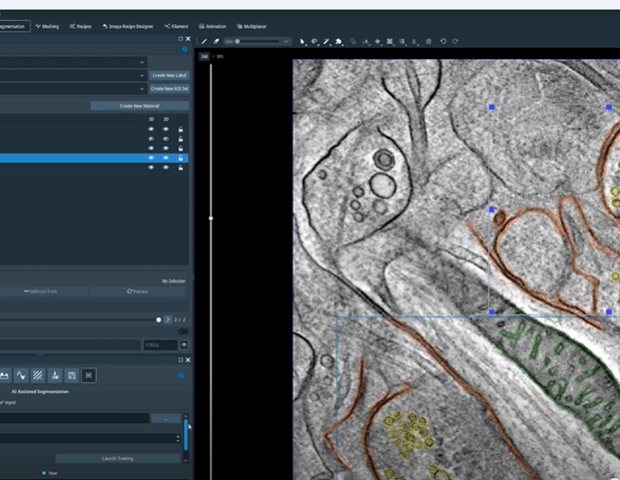
Task: Click the brush size slider handle
Action: click(236, 41)
